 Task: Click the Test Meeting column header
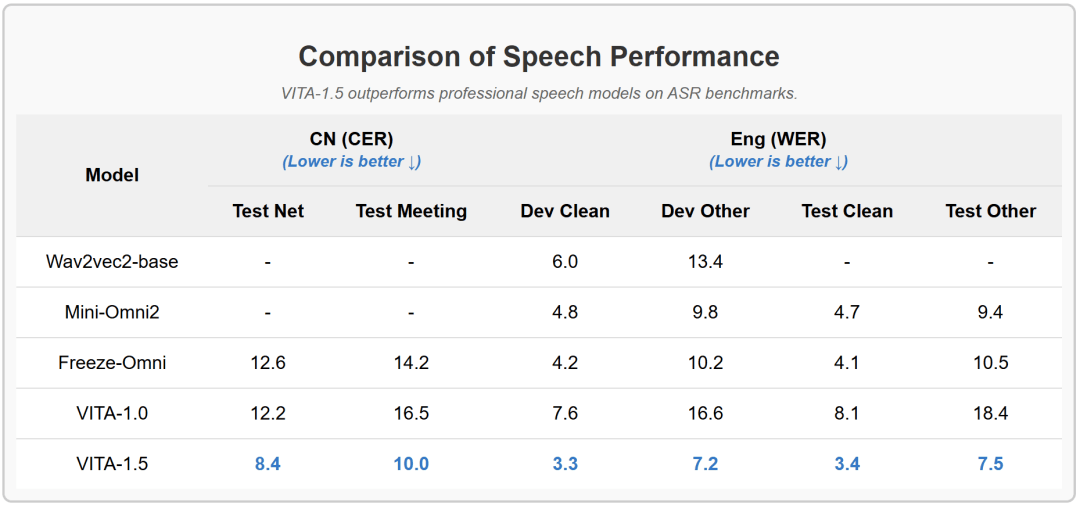tap(411, 212)
